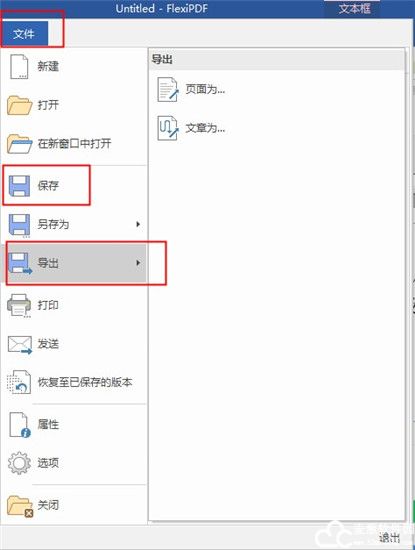Image resolution: width=415 pixels, height=550 pixels.
Task: Expand the 导出 submenu arrow
Action: click(x=138, y=263)
